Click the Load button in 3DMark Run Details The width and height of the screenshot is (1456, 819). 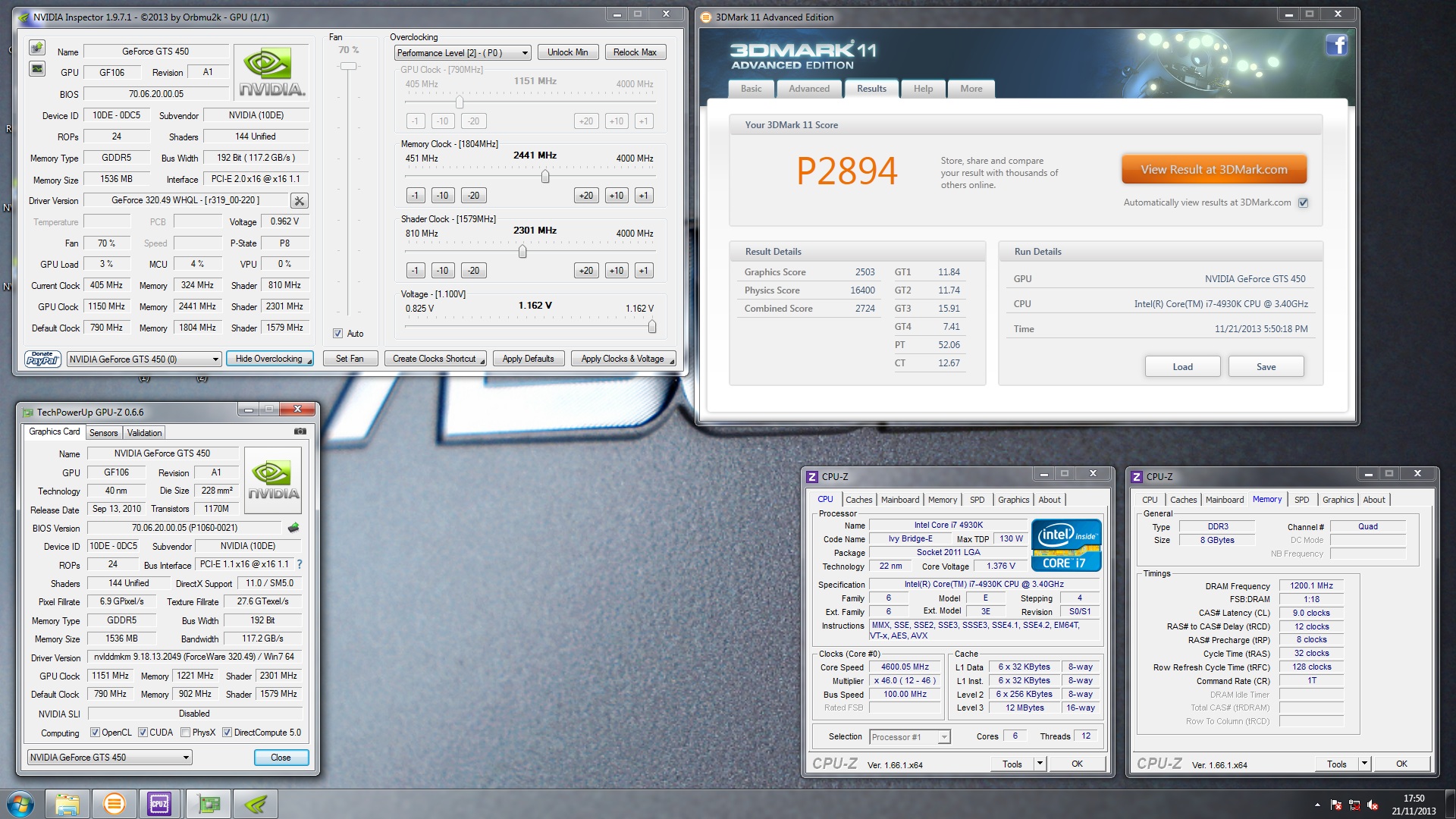pyautogui.click(x=1183, y=367)
